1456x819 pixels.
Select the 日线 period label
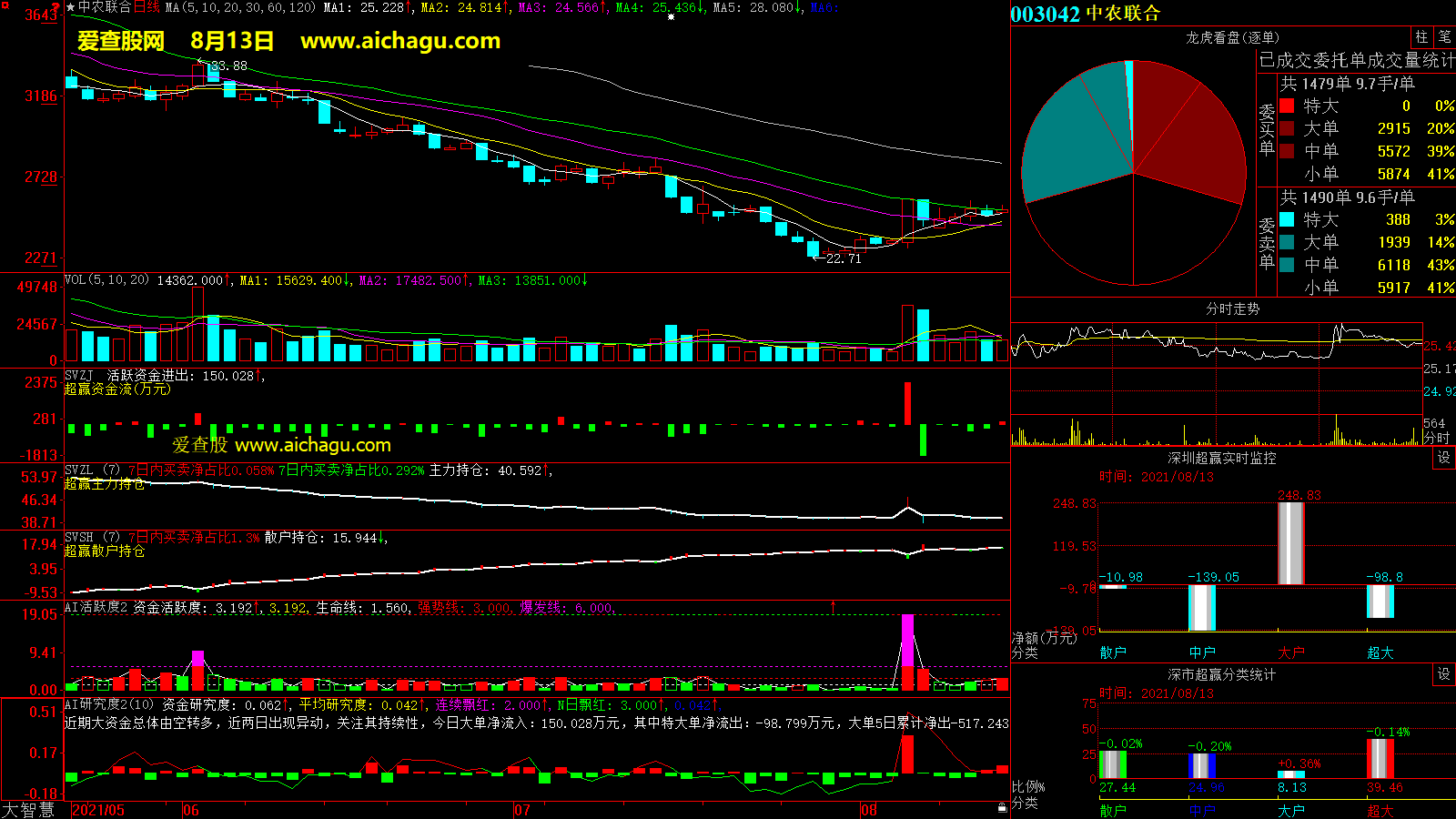tap(147, 7)
